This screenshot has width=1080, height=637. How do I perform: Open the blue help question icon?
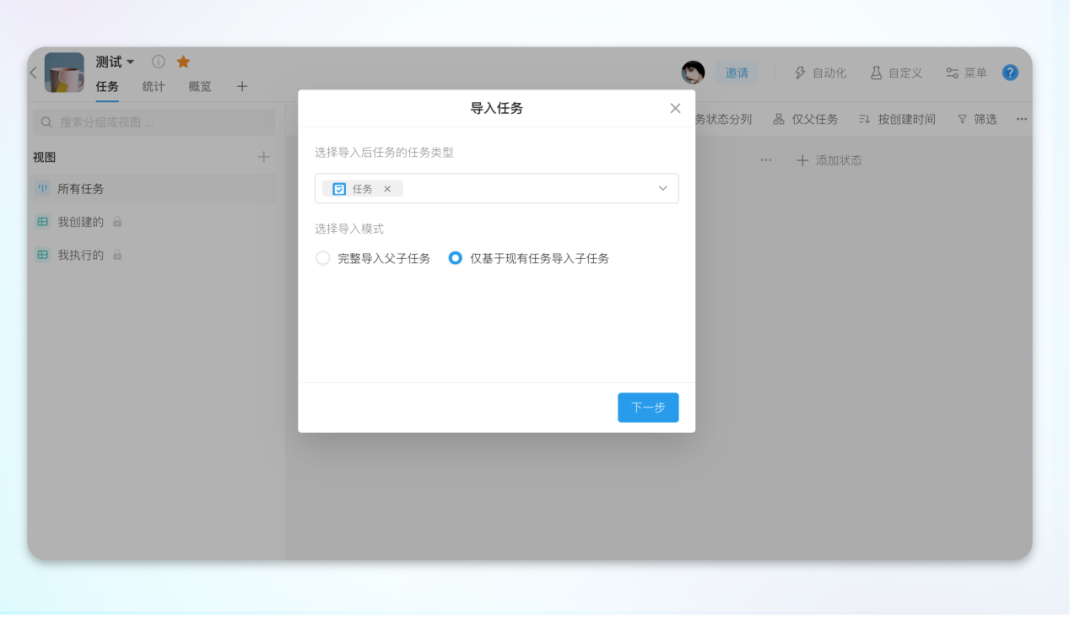[1010, 73]
